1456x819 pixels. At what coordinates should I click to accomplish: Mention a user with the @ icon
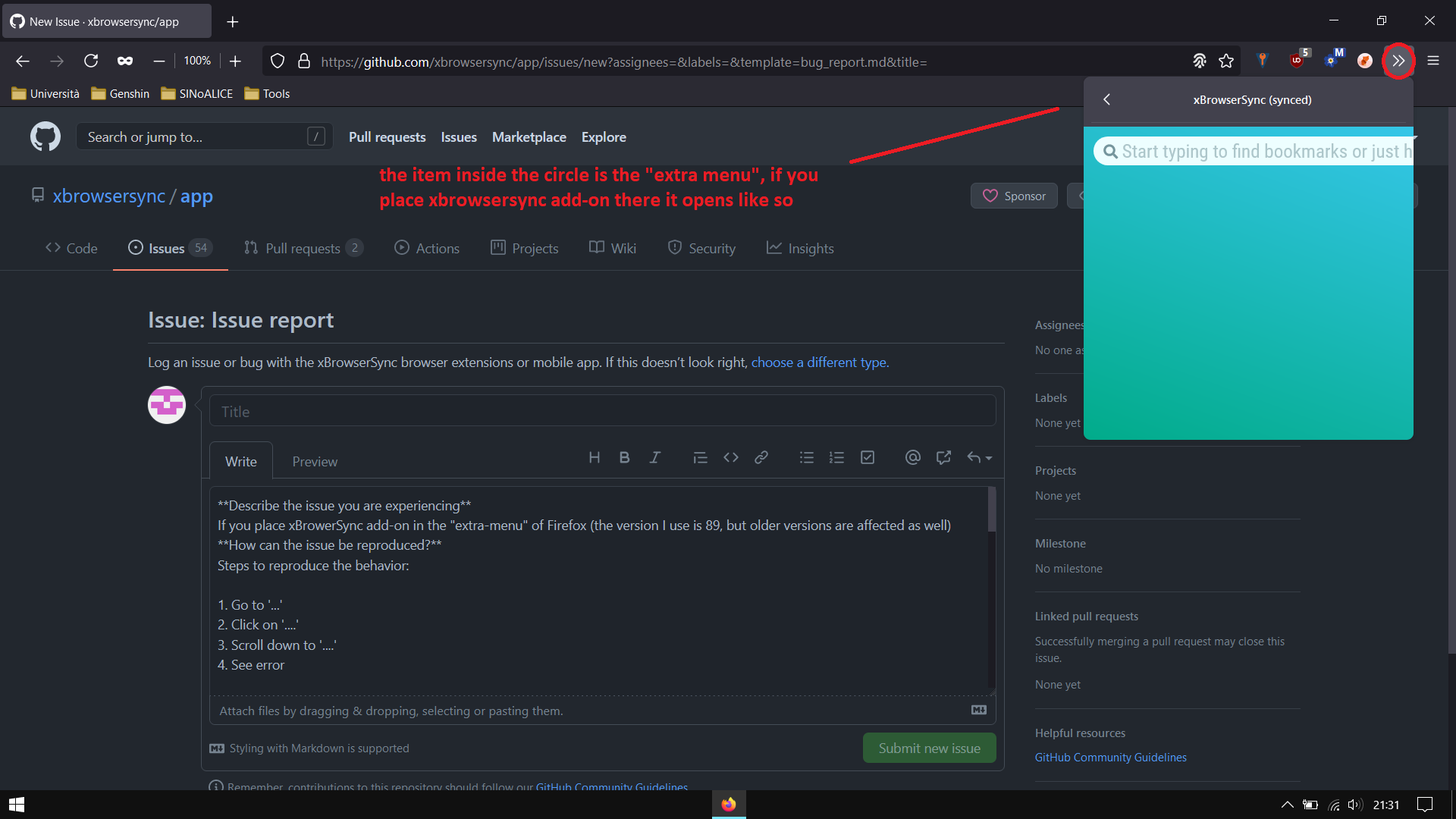912,457
